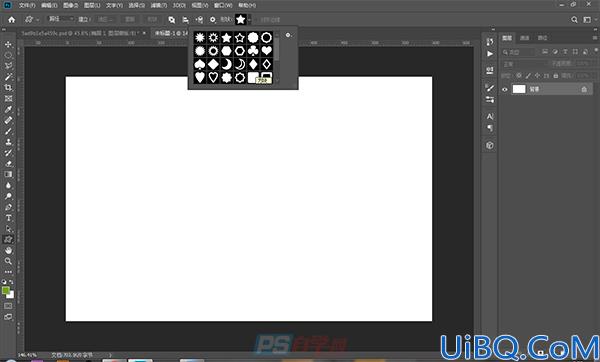Toggle lock all padlock in lock row

[556, 76]
